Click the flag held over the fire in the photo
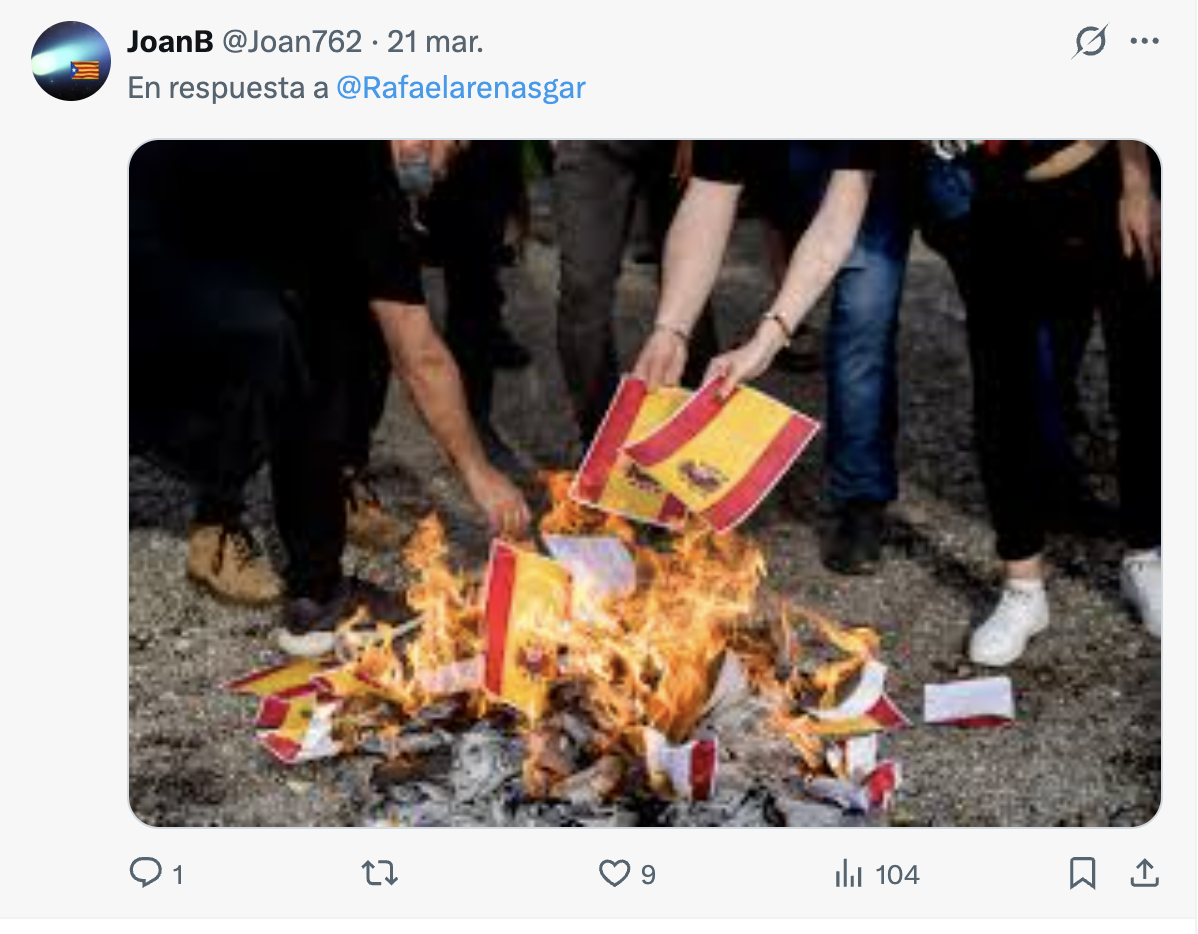 pyautogui.click(x=694, y=454)
